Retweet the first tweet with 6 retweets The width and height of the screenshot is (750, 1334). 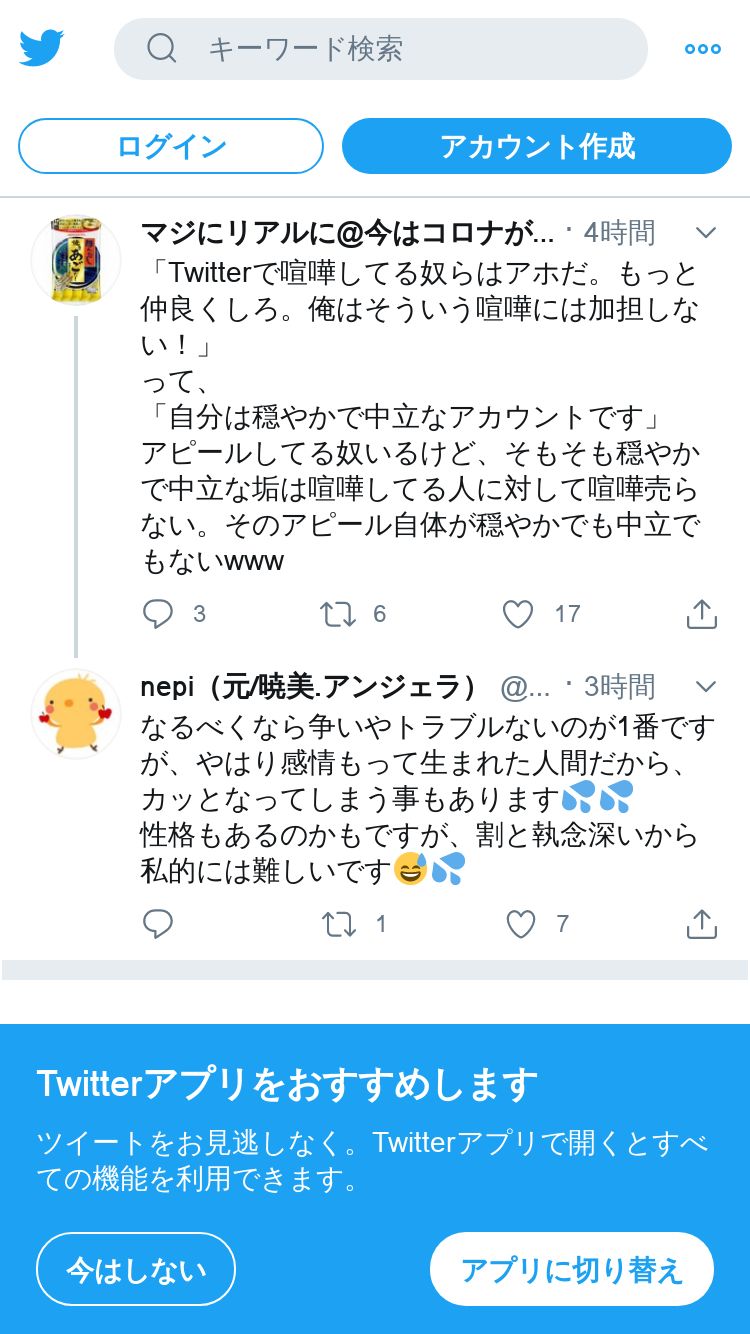pos(338,614)
